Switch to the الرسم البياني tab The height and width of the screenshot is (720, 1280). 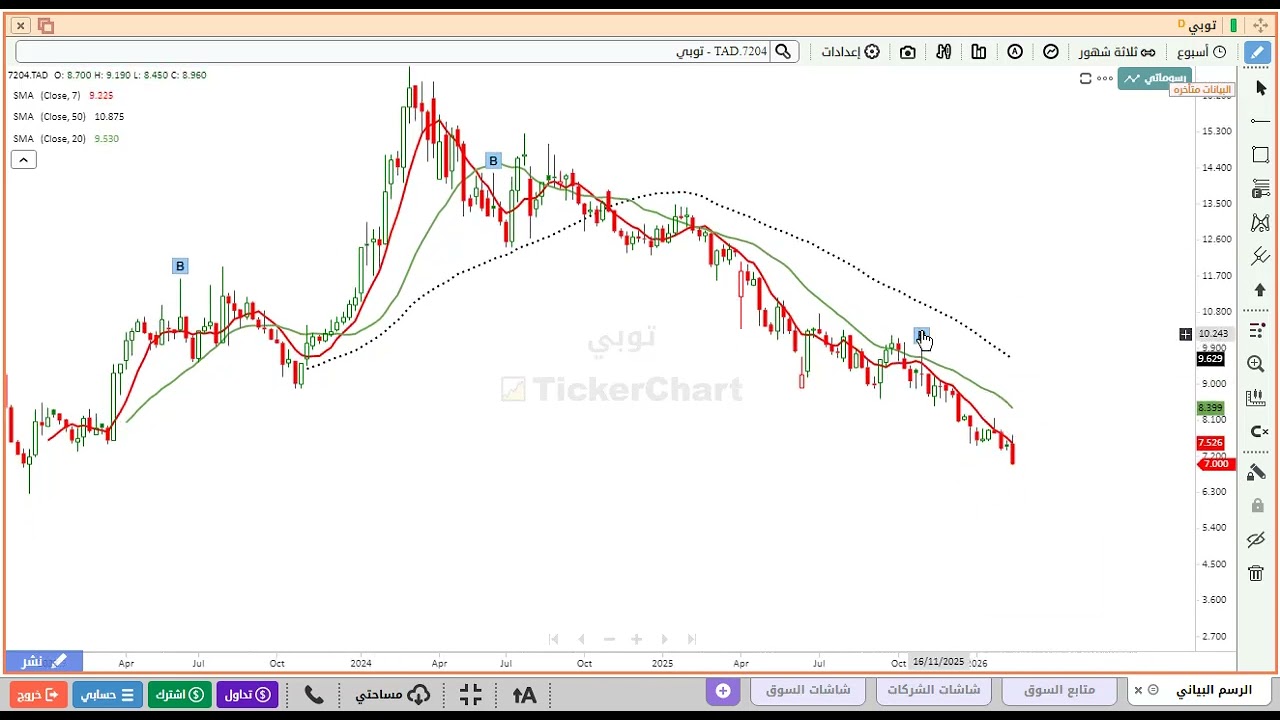[1202, 690]
